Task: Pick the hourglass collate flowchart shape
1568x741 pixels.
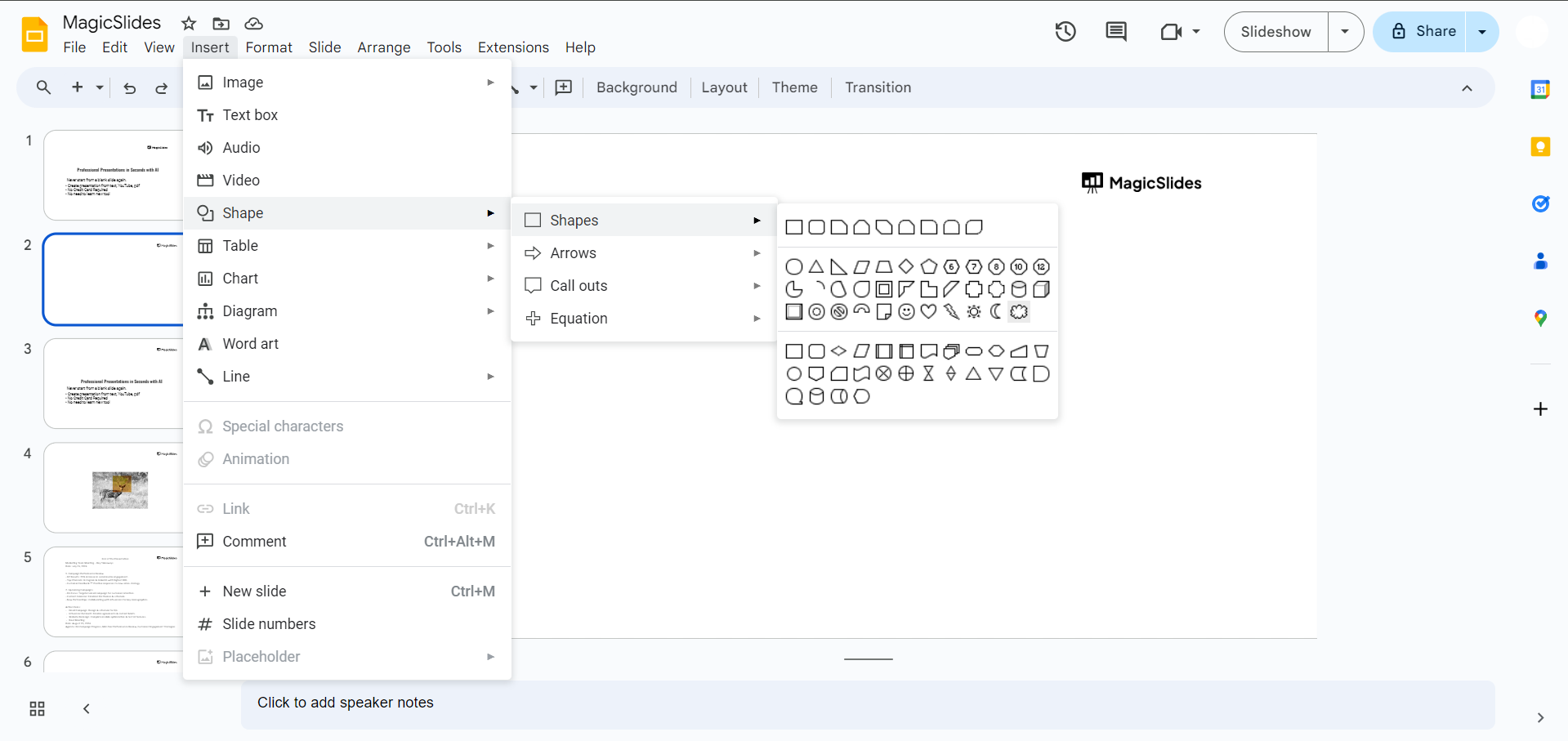Action: point(928,374)
